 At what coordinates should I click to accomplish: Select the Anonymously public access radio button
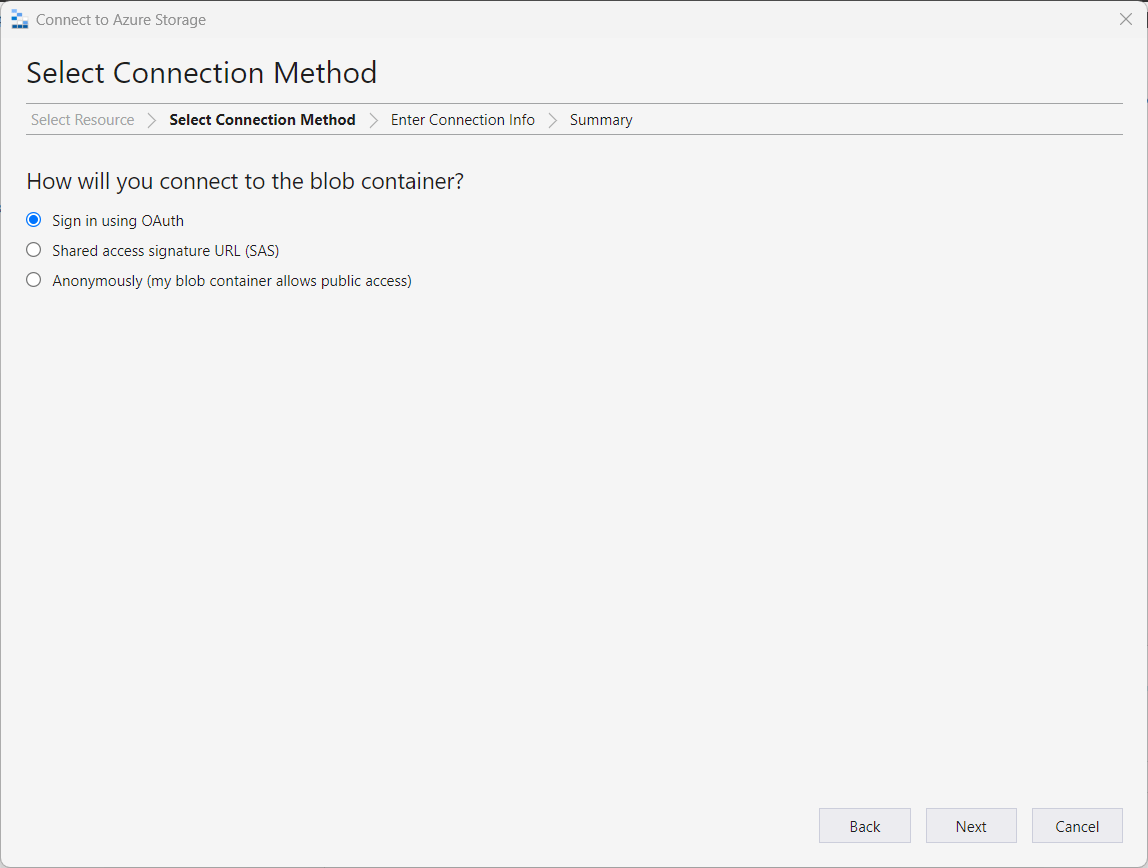(x=34, y=280)
